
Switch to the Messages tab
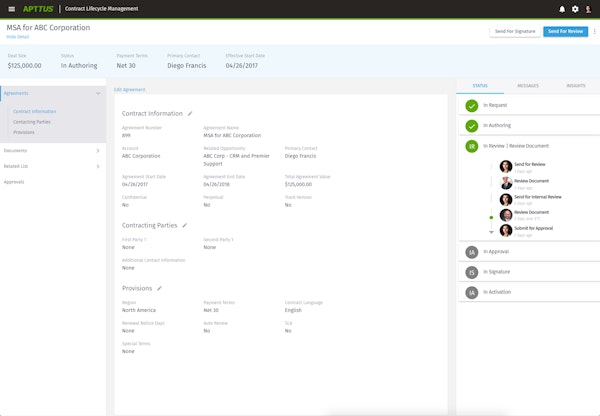528,86
